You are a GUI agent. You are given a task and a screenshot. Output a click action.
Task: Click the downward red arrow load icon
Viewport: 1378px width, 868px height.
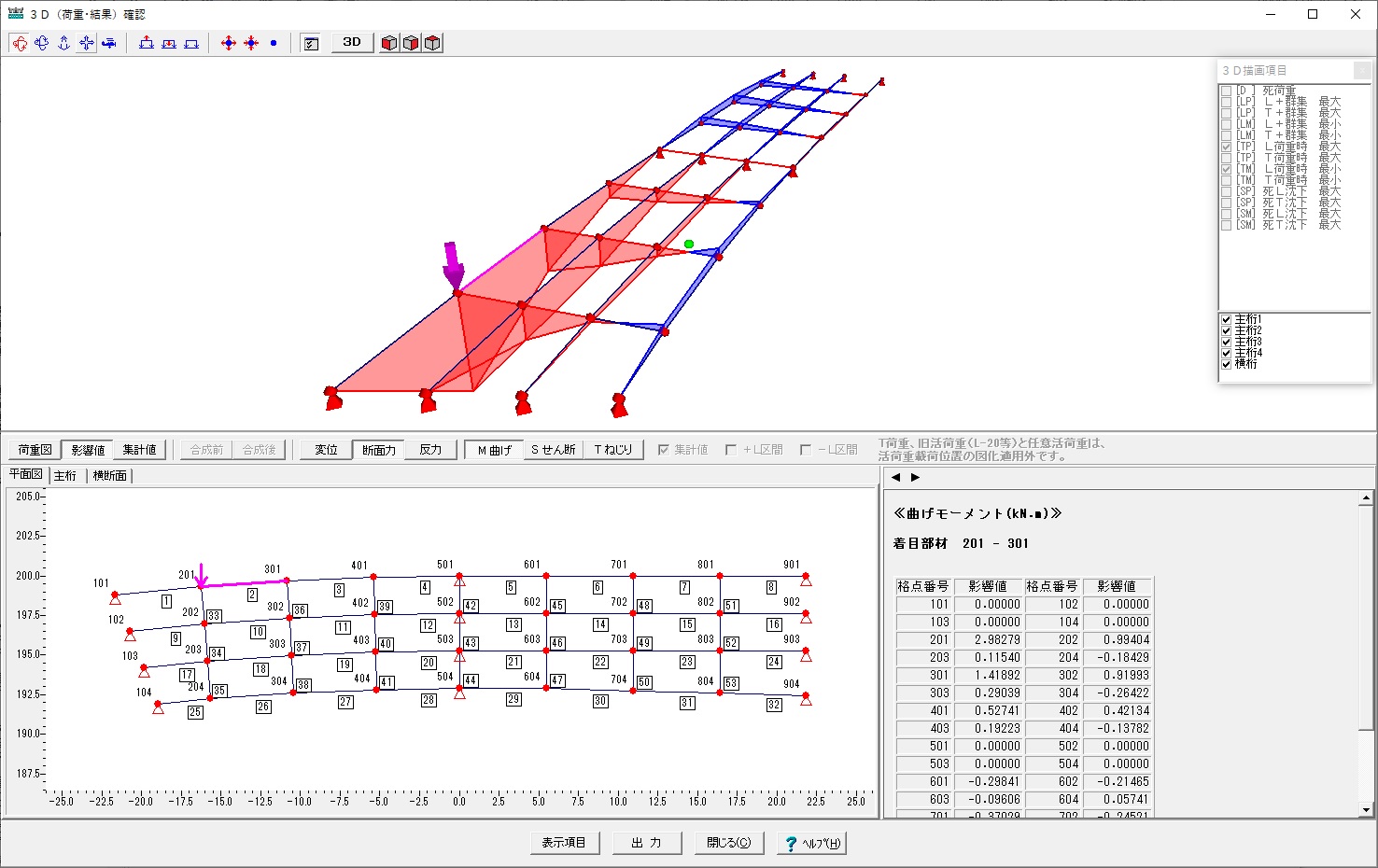click(x=169, y=43)
